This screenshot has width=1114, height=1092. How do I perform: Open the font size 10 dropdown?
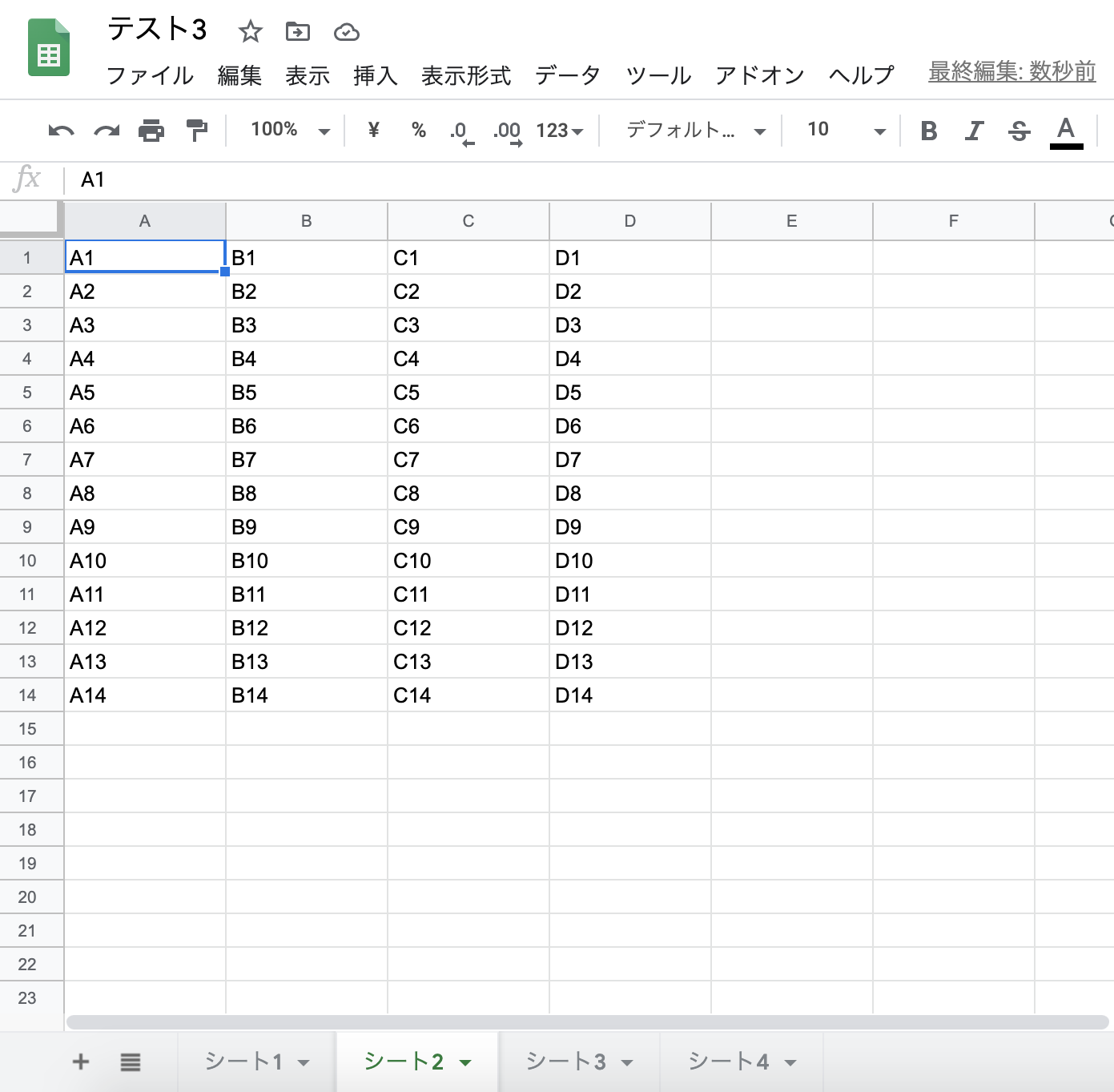point(846,131)
